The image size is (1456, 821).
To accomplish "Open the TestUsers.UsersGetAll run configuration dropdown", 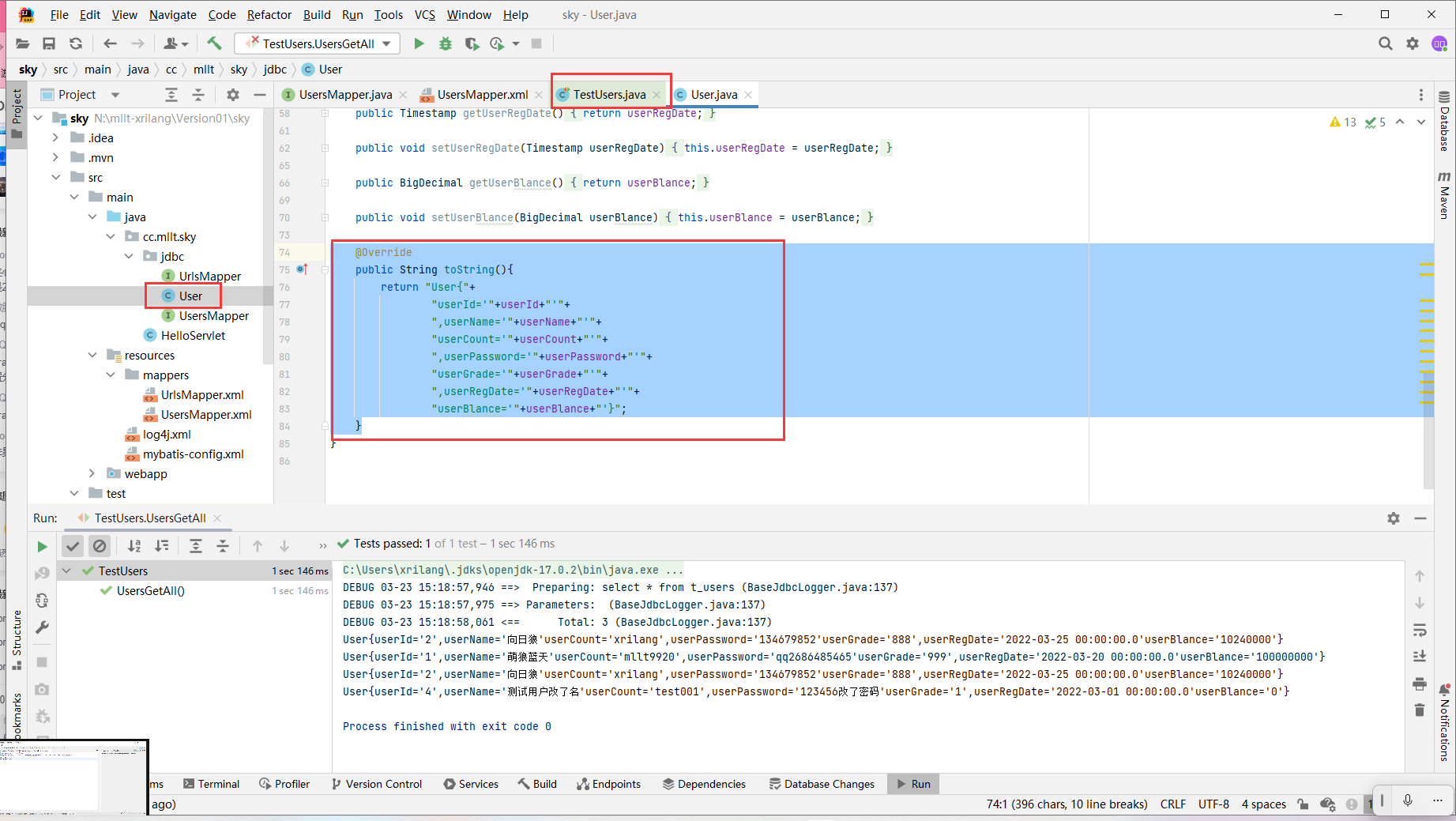I will [318, 43].
